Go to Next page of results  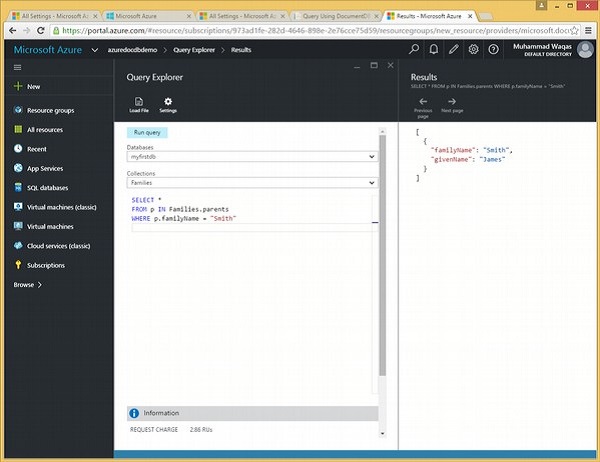pos(452,101)
